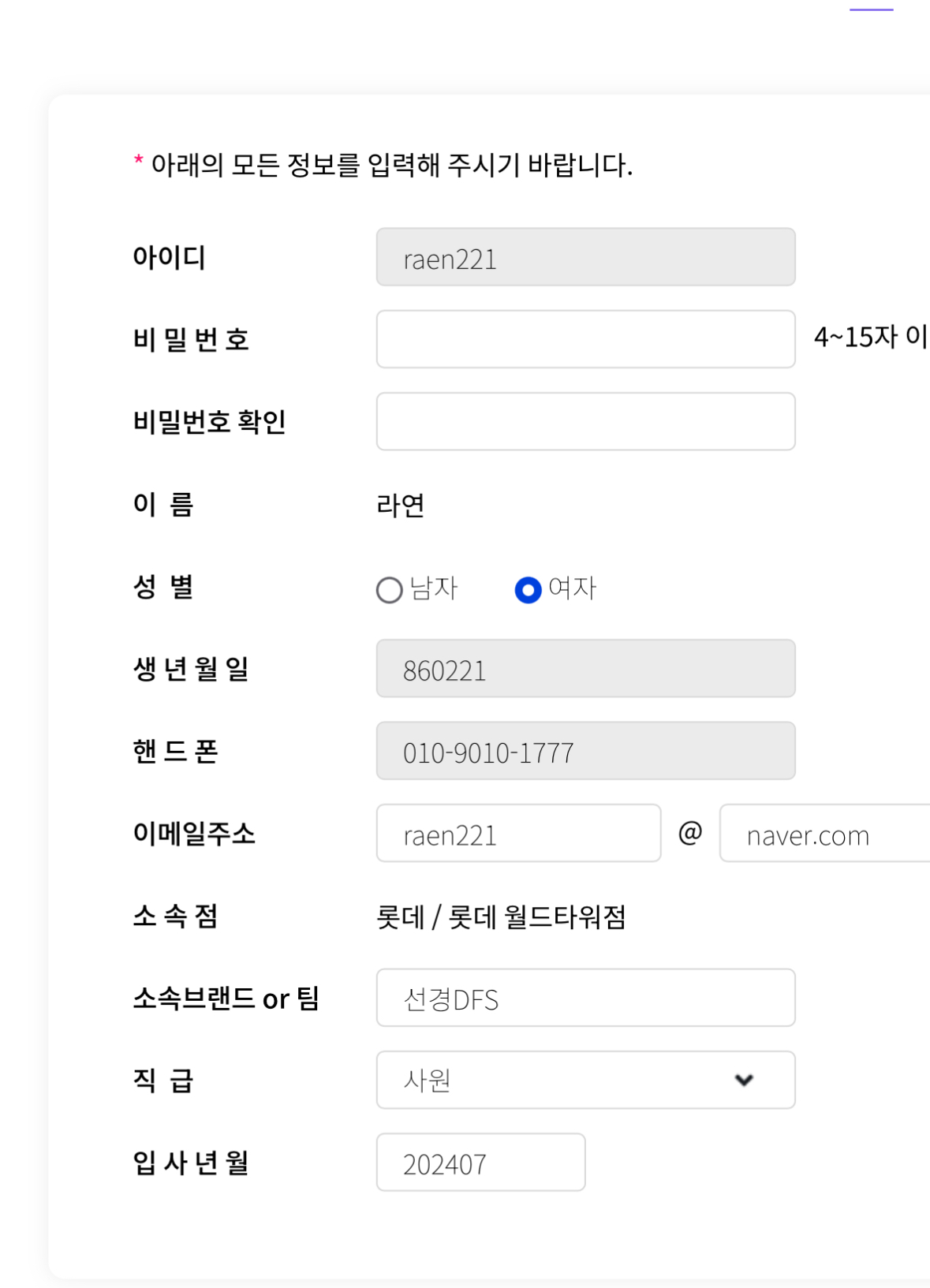The height and width of the screenshot is (1288, 930).
Task: Click the 입사년월 field showing 202407
Action: (x=480, y=1163)
